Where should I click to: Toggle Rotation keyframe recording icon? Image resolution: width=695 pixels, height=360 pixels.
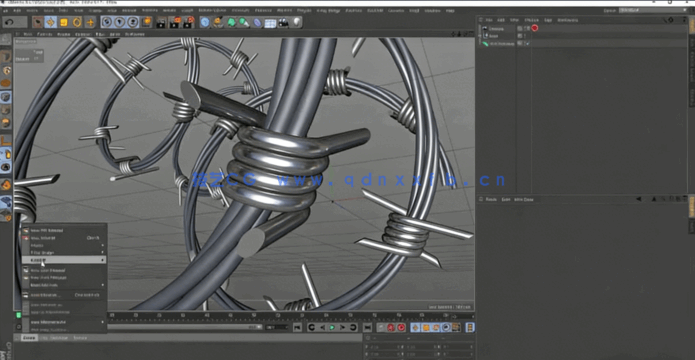click(436, 328)
